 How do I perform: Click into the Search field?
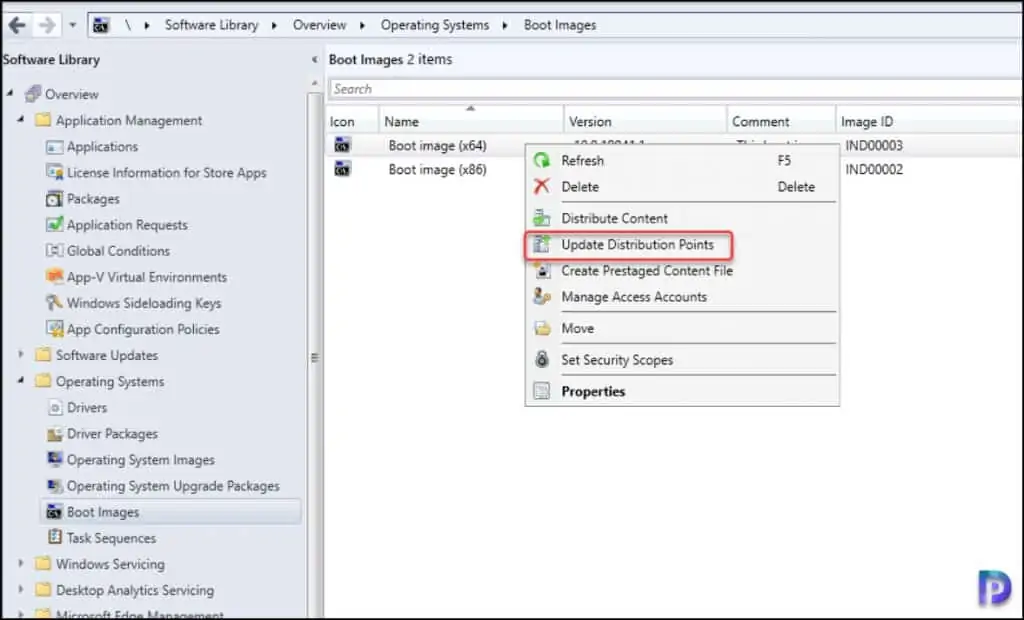click(675, 89)
